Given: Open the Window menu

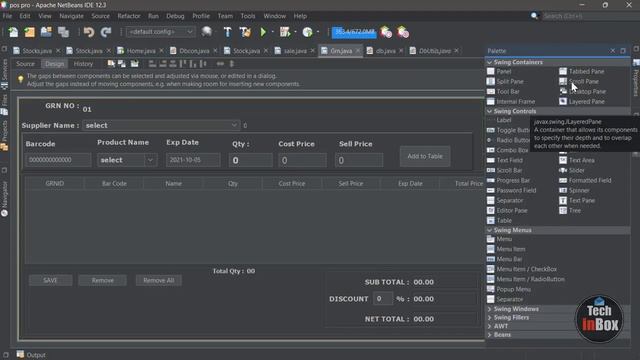Looking at the screenshot, I should [x=274, y=16].
